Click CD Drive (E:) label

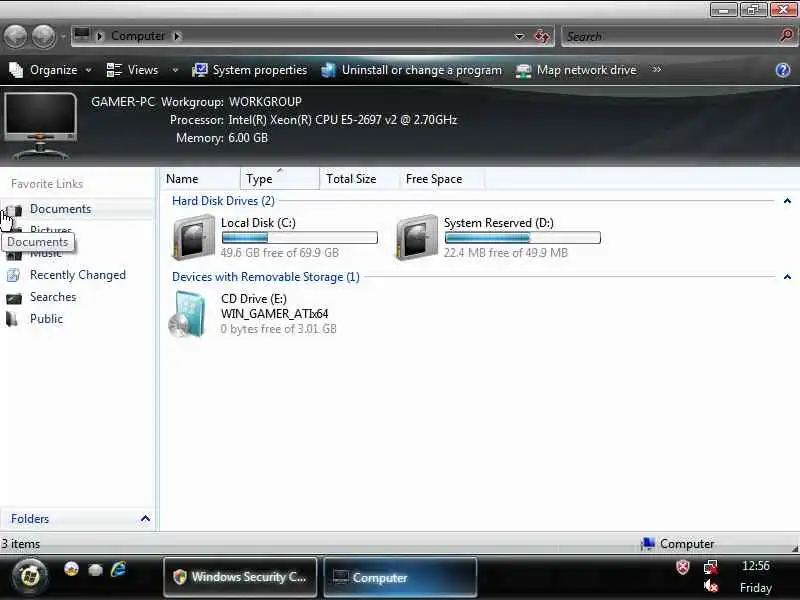[x=254, y=299]
